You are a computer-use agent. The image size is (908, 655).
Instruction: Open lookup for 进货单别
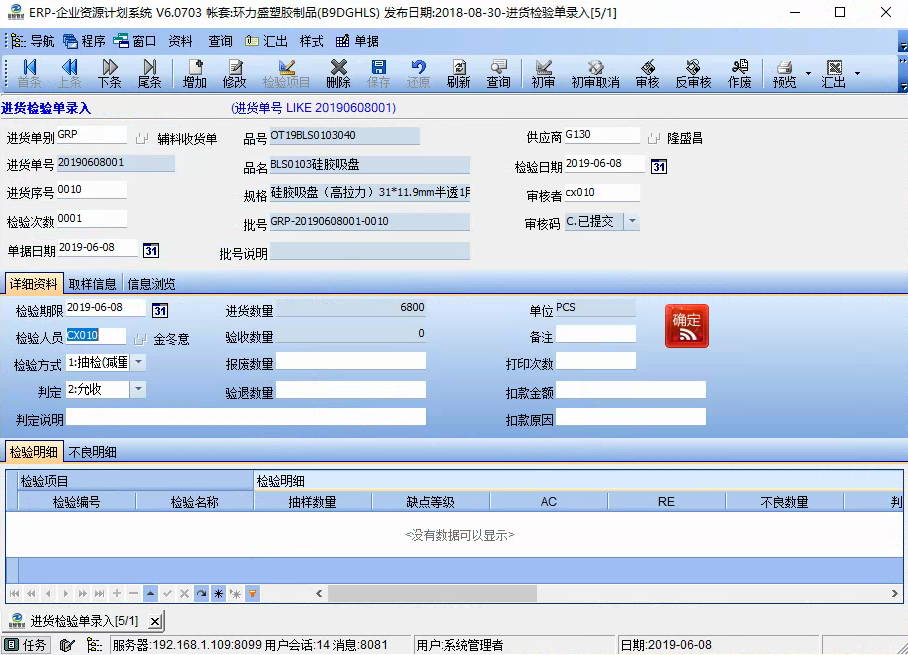click(141, 138)
